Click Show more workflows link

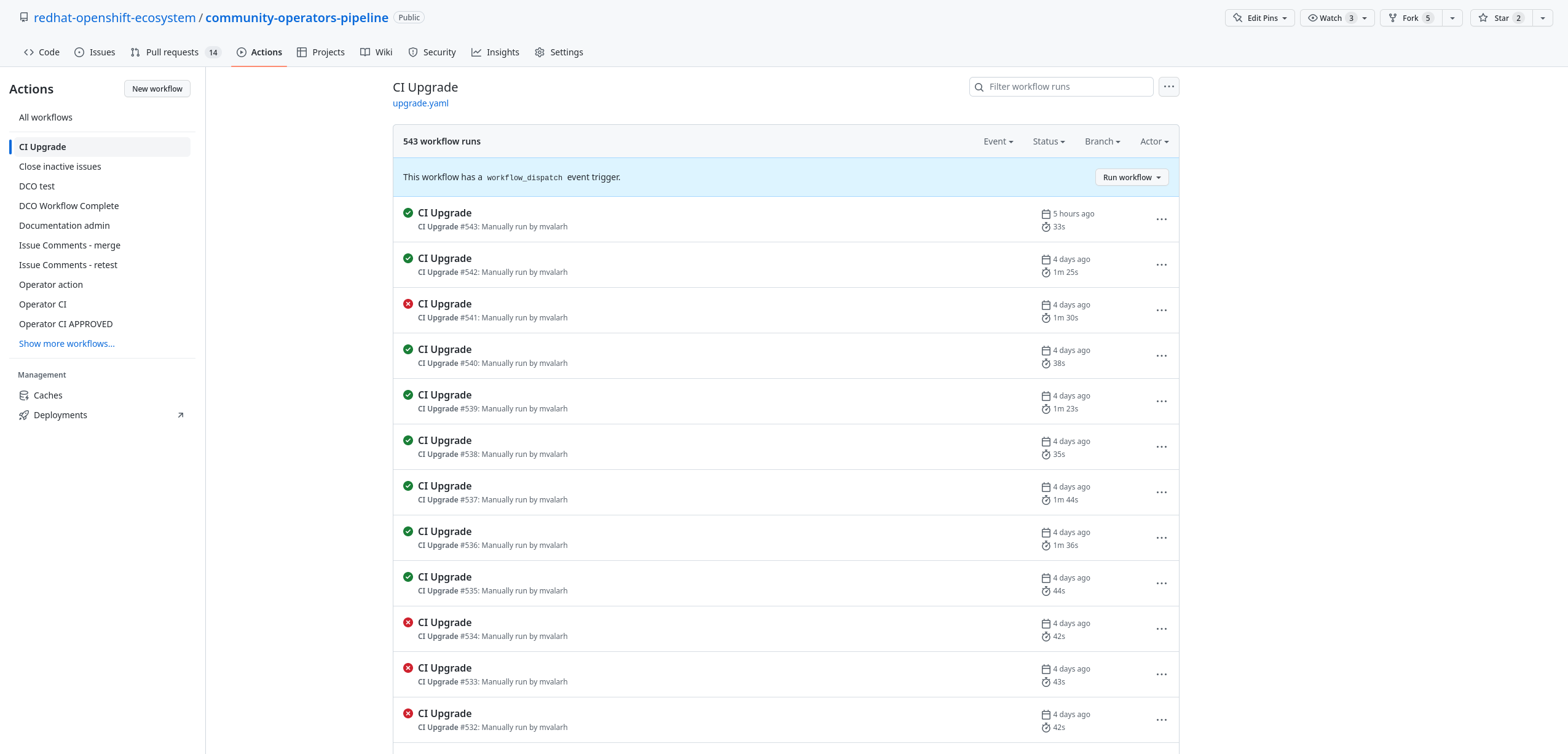coord(67,344)
